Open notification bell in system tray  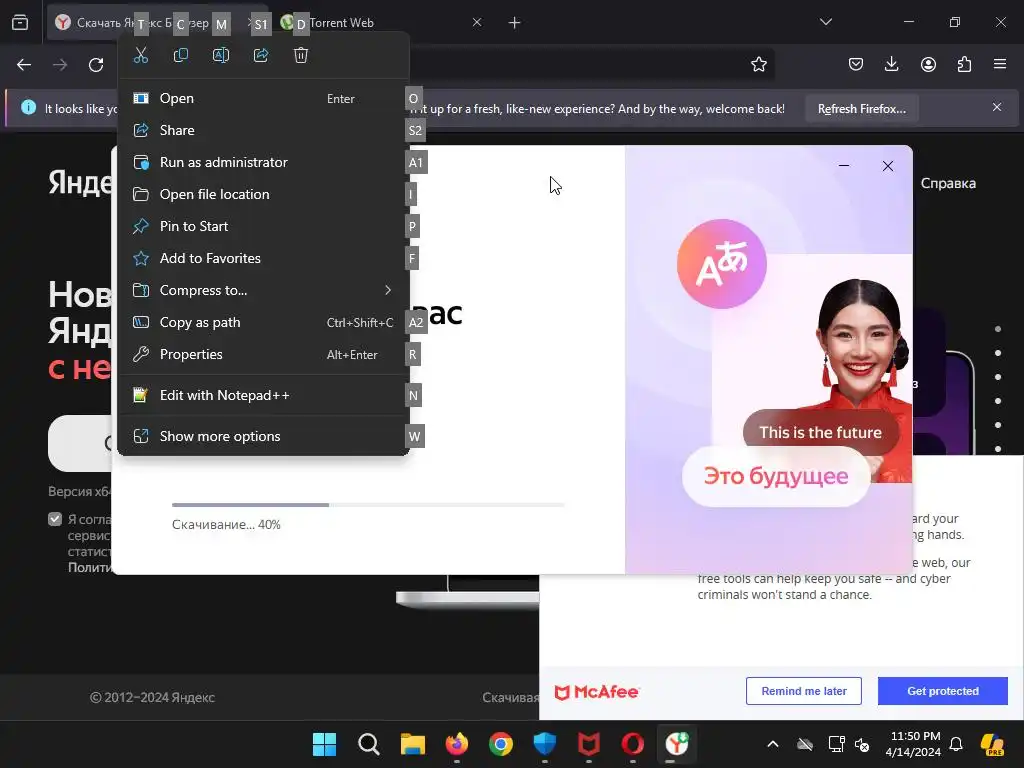click(x=956, y=744)
